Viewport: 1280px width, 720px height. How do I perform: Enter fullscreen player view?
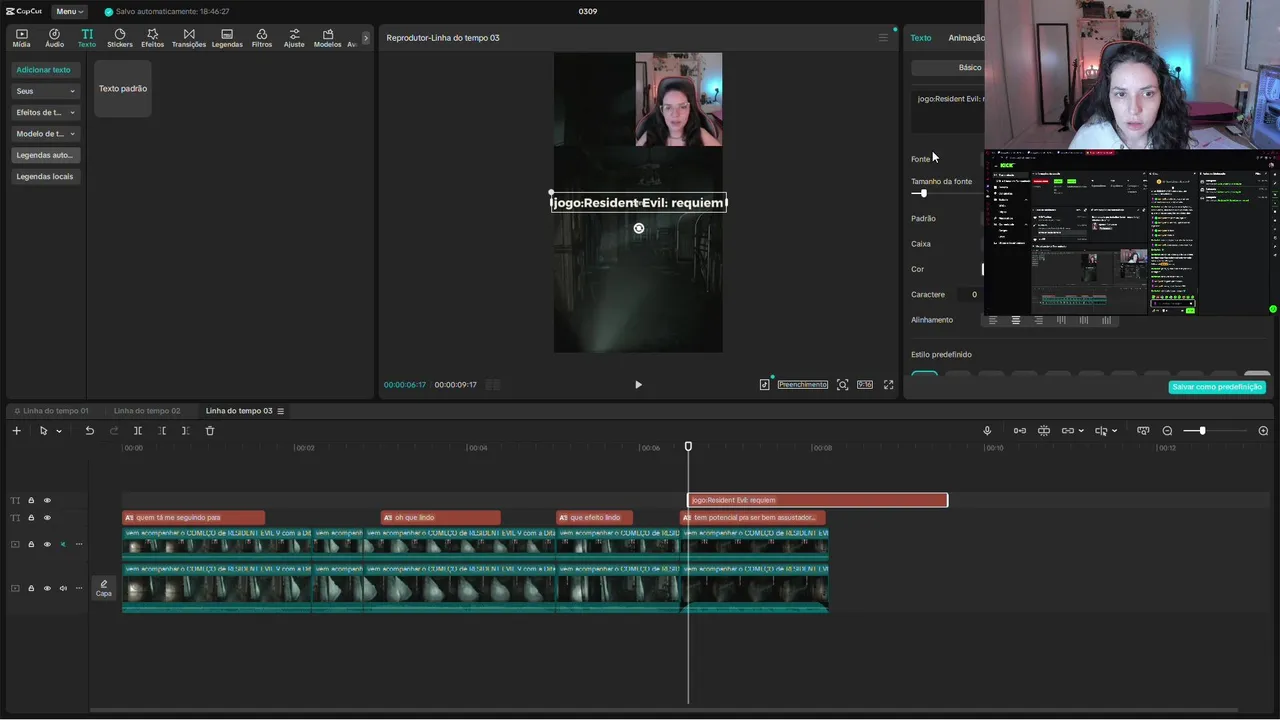888,385
